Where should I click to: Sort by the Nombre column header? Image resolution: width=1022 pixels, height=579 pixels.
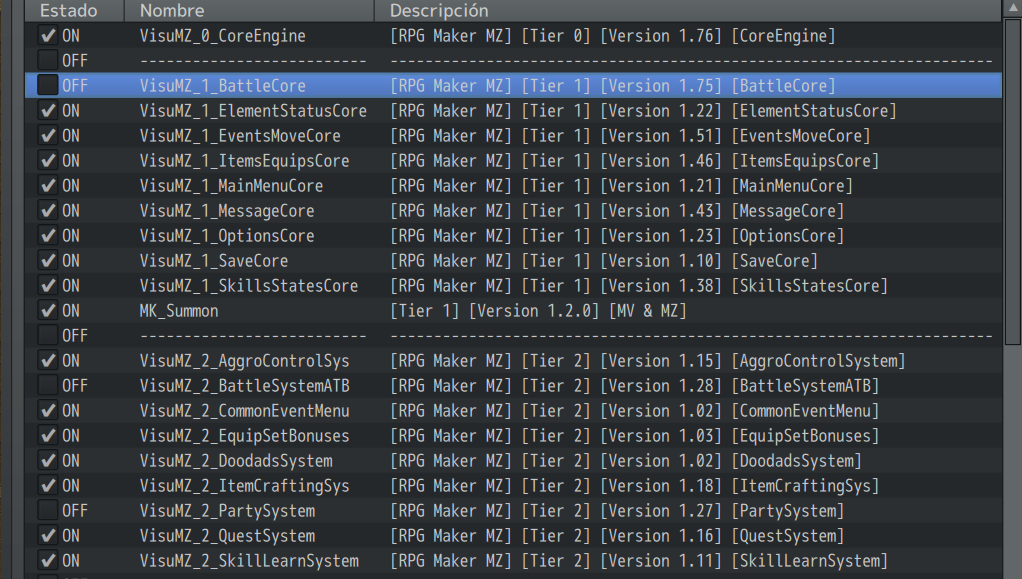click(249, 10)
